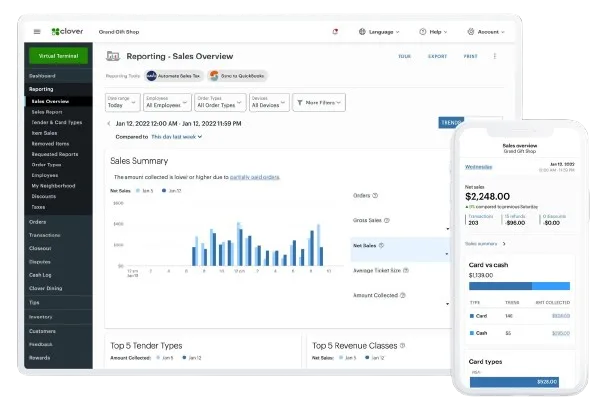Expand the Language menu
This screenshot has width=607, height=411.
380,31
